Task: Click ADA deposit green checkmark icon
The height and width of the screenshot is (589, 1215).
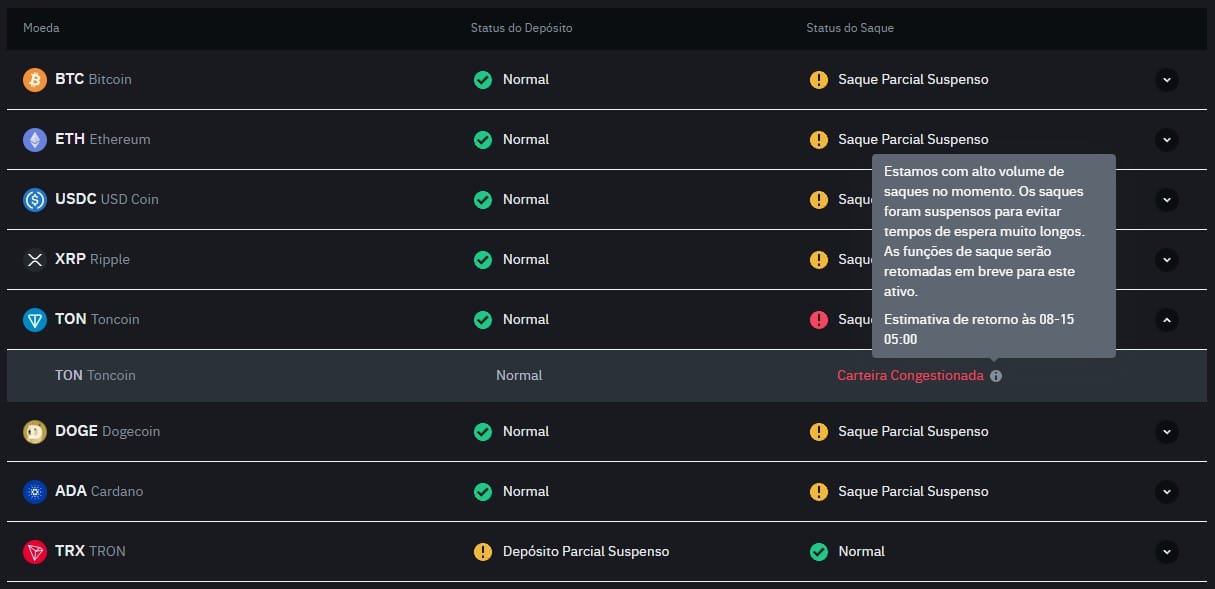Action: [483, 491]
